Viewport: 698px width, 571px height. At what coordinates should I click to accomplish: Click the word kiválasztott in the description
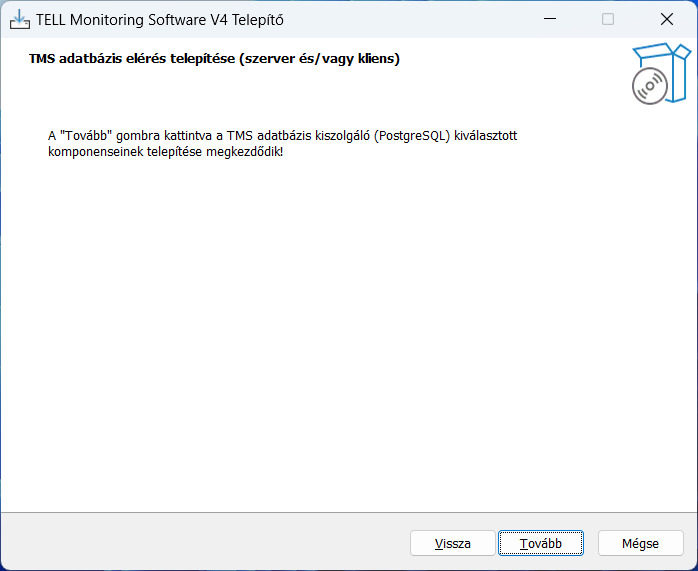pos(486,135)
